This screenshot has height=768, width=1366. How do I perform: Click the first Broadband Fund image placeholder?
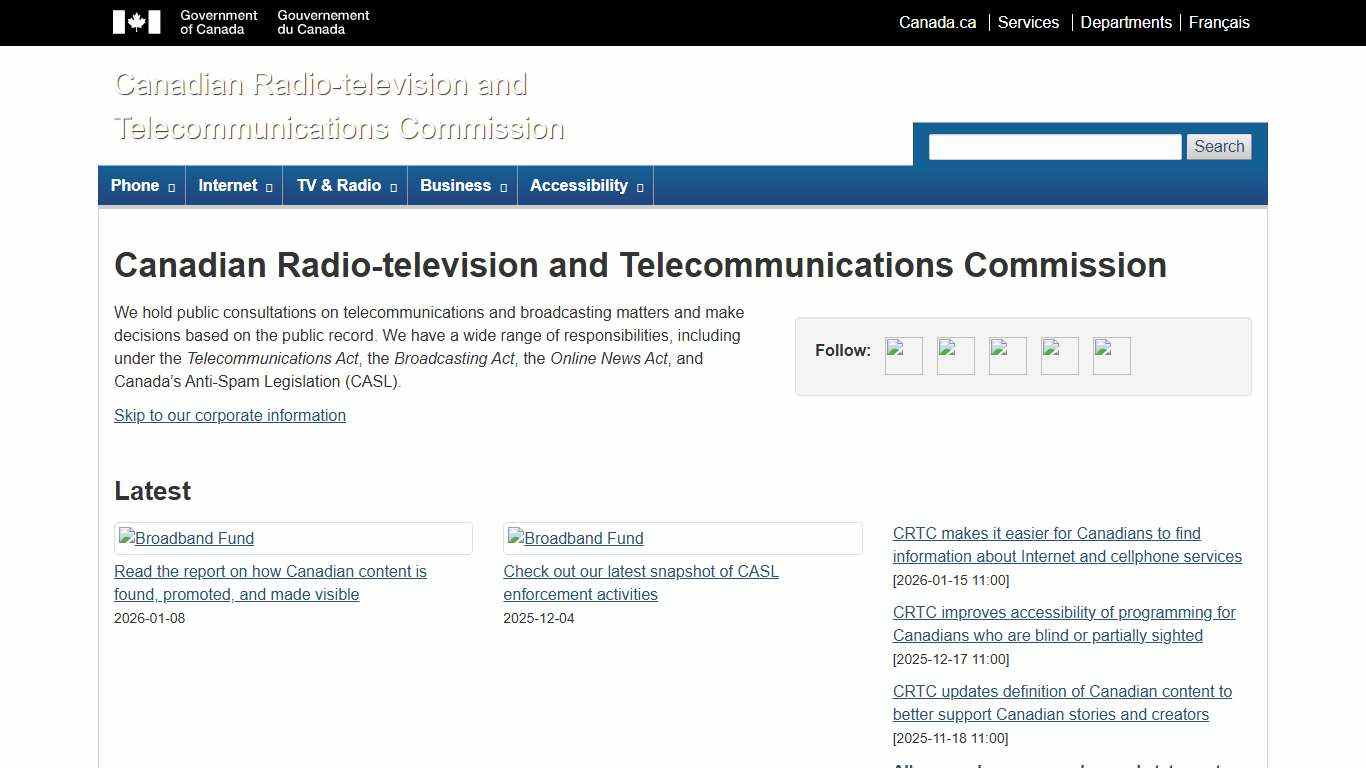186,538
